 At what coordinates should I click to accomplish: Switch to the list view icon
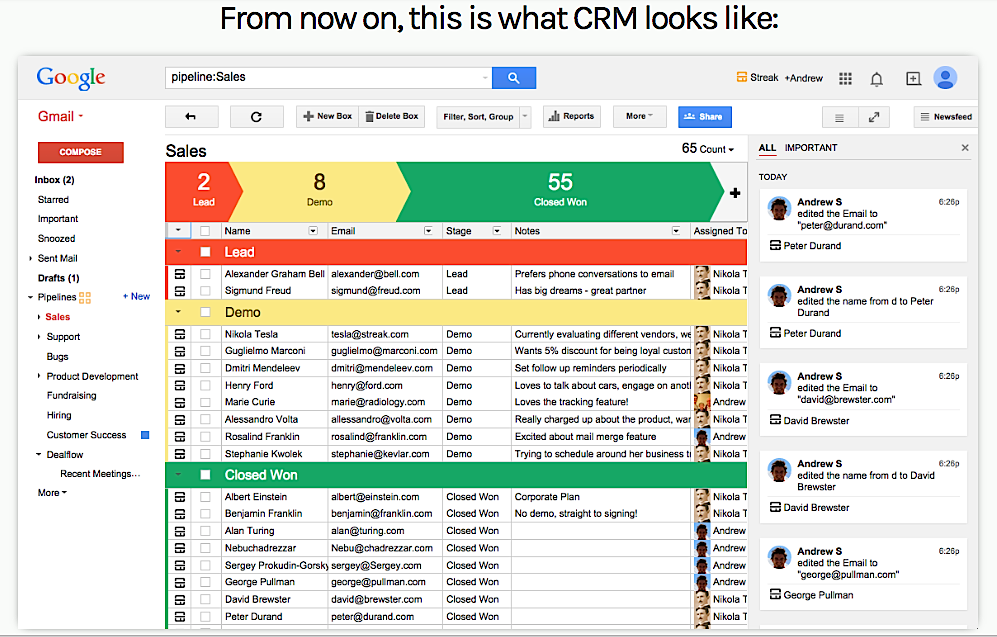pyautogui.click(x=839, y=117)
